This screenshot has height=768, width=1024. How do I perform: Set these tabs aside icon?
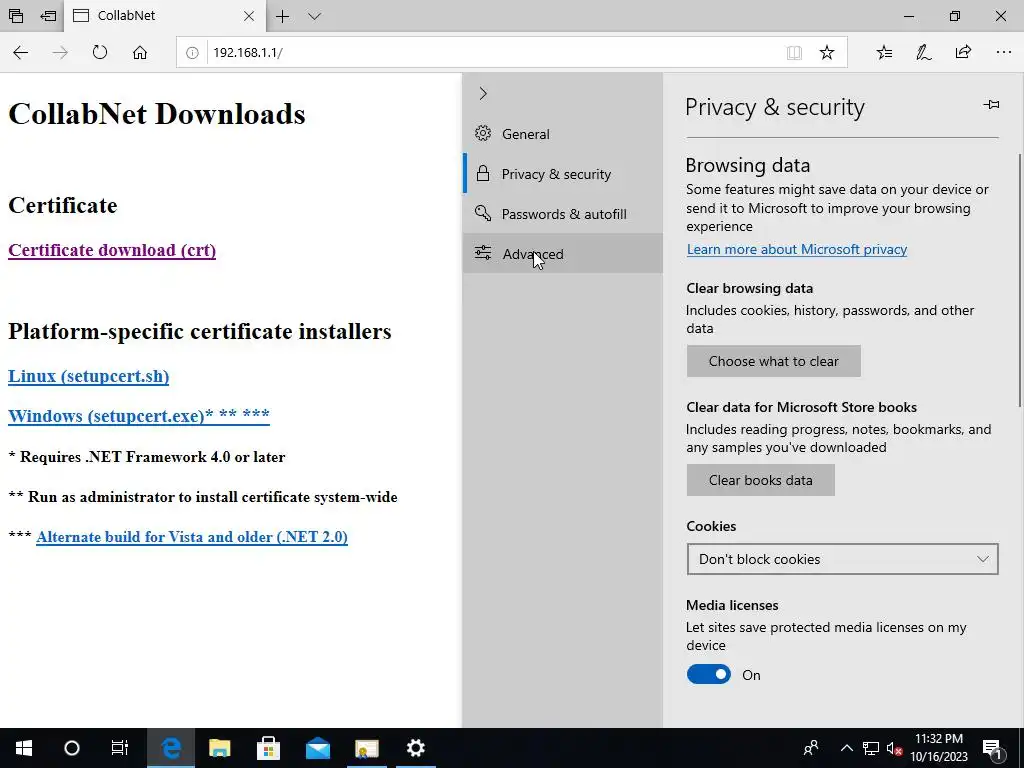[x=48, y=16]
